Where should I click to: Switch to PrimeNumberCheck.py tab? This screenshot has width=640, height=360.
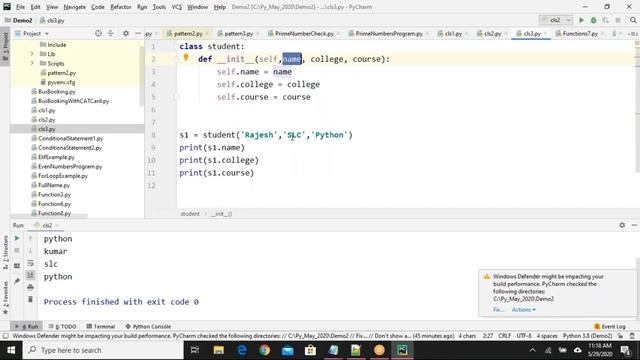pyautogui.click(x=304, y=33)
